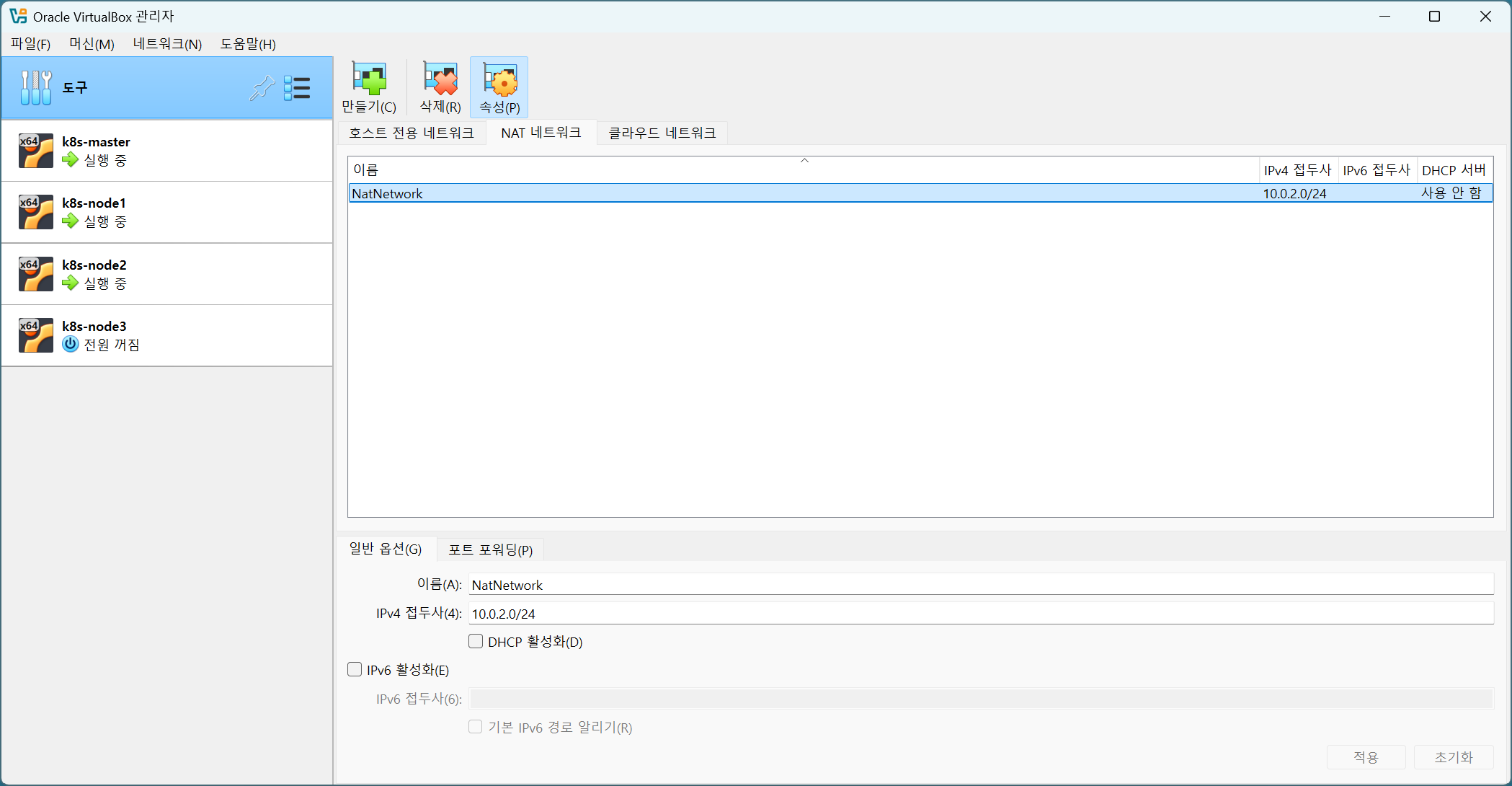Select the k8s-node2 machine entry
Viewport: 1512px width, 786px height.
click(167, 274)
